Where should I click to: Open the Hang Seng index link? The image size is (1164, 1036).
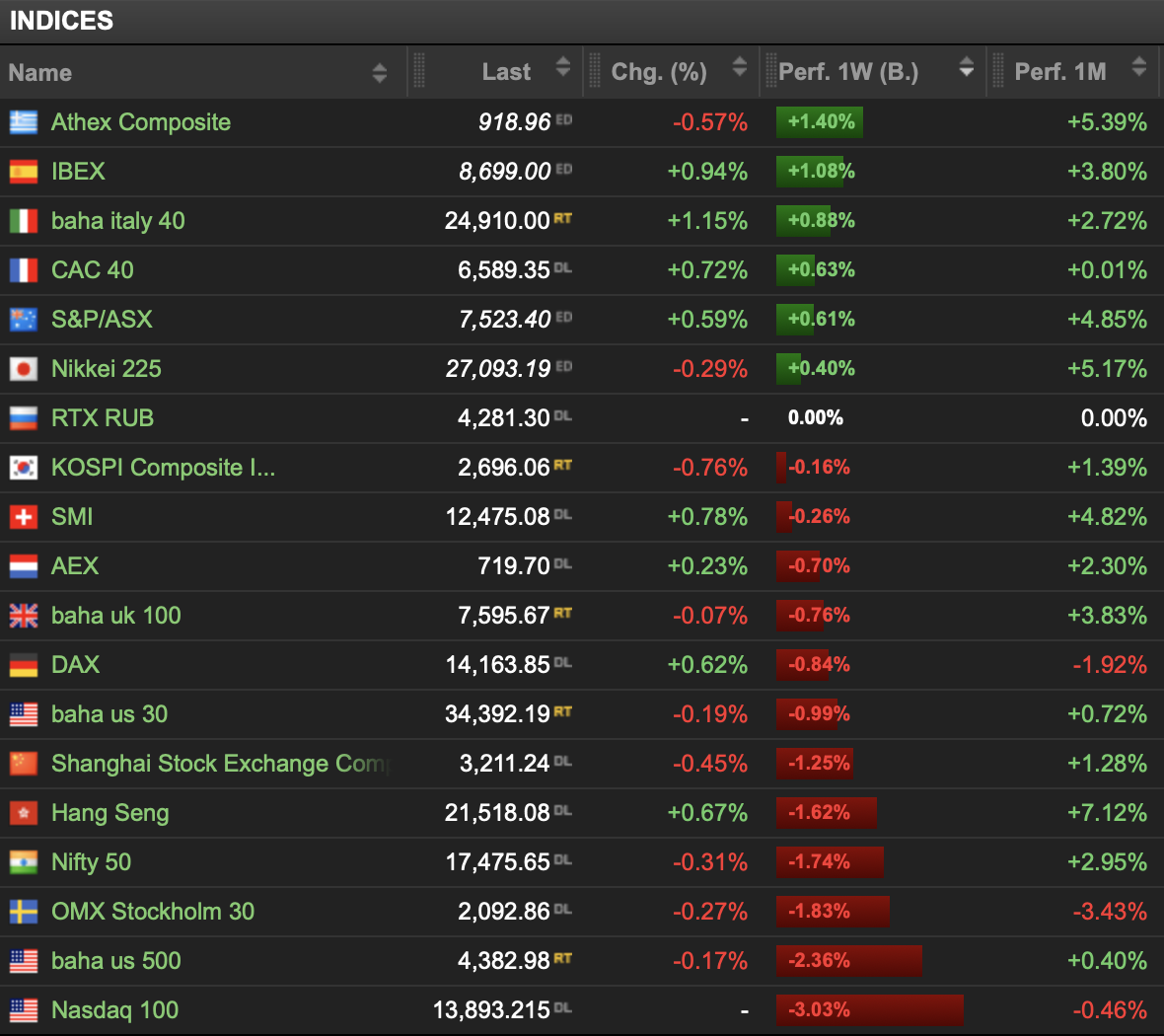coord(109,813)
